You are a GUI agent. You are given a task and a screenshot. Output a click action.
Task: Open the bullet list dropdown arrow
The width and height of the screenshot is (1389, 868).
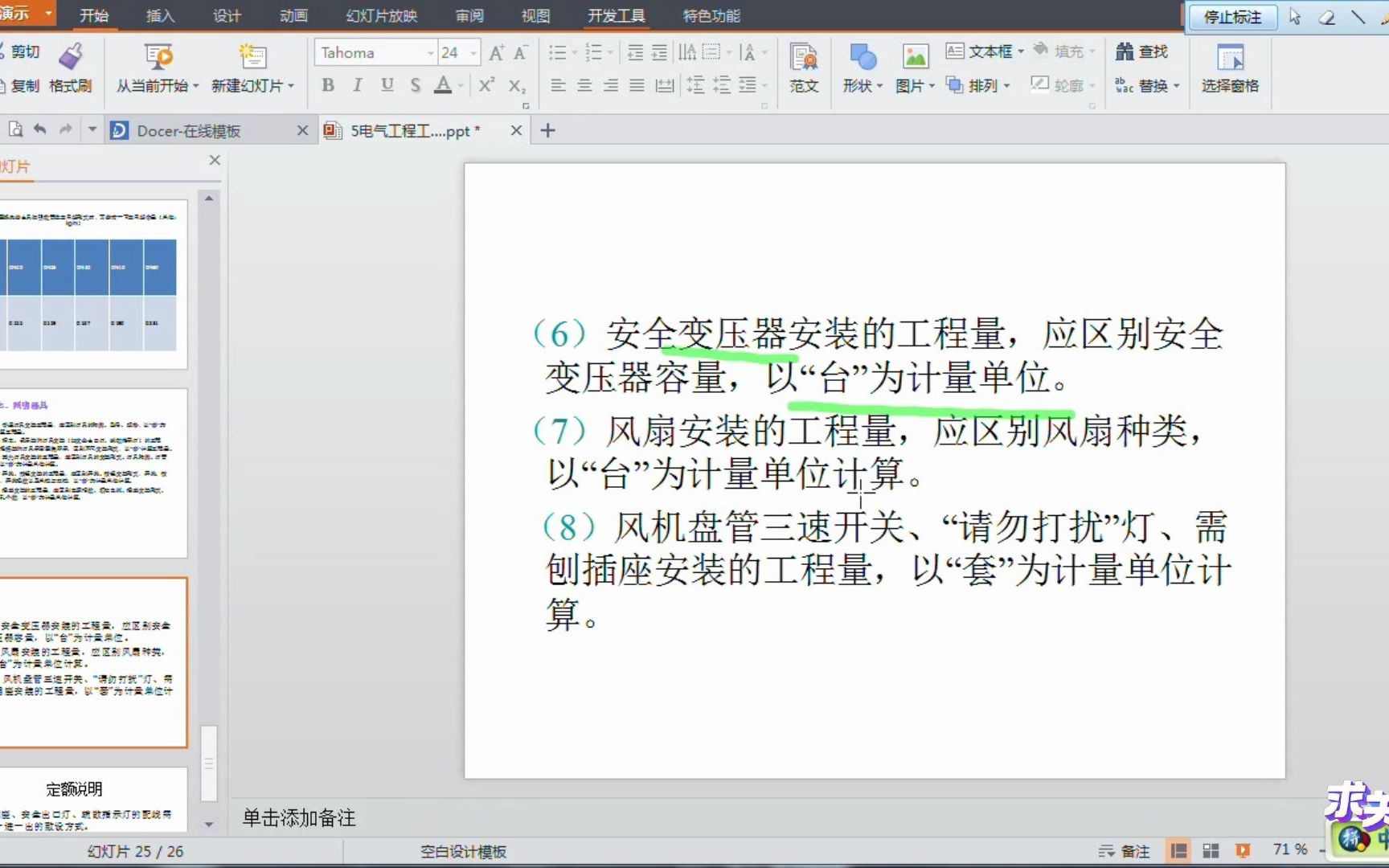[x=575, y=53]
